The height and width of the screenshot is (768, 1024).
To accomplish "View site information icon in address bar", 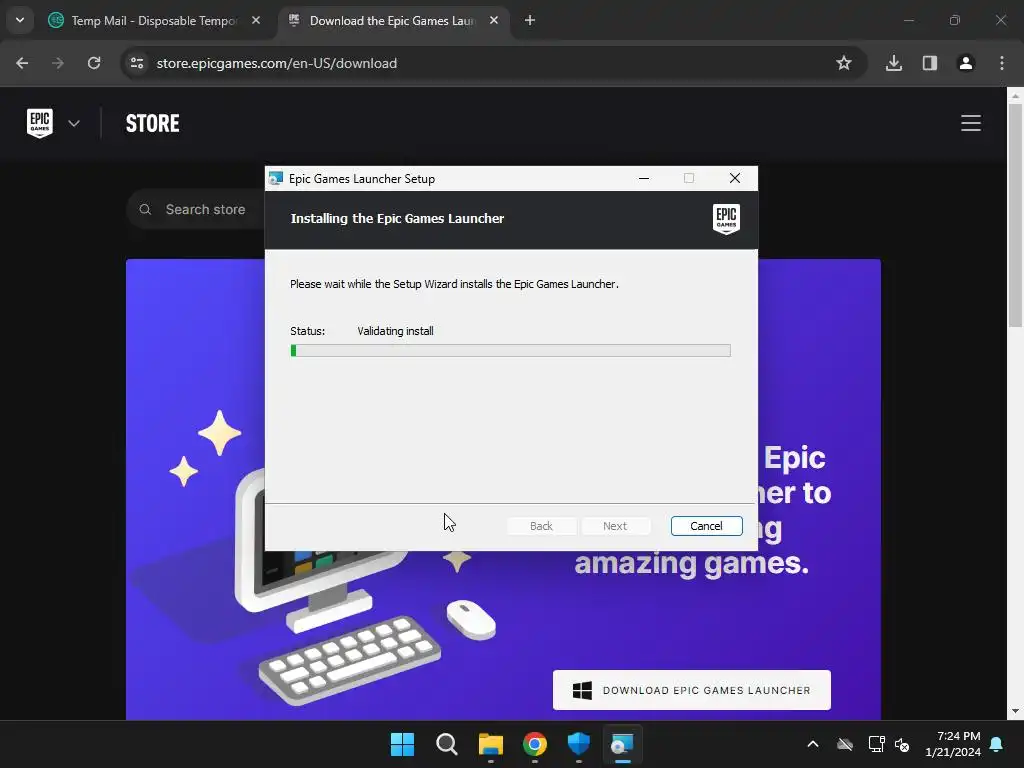I will click(137, 63).
